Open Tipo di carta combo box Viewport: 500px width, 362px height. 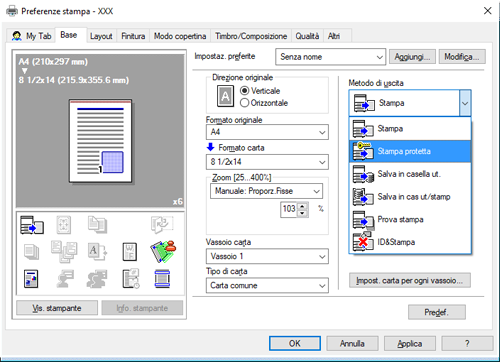click(x=267, y=286)
